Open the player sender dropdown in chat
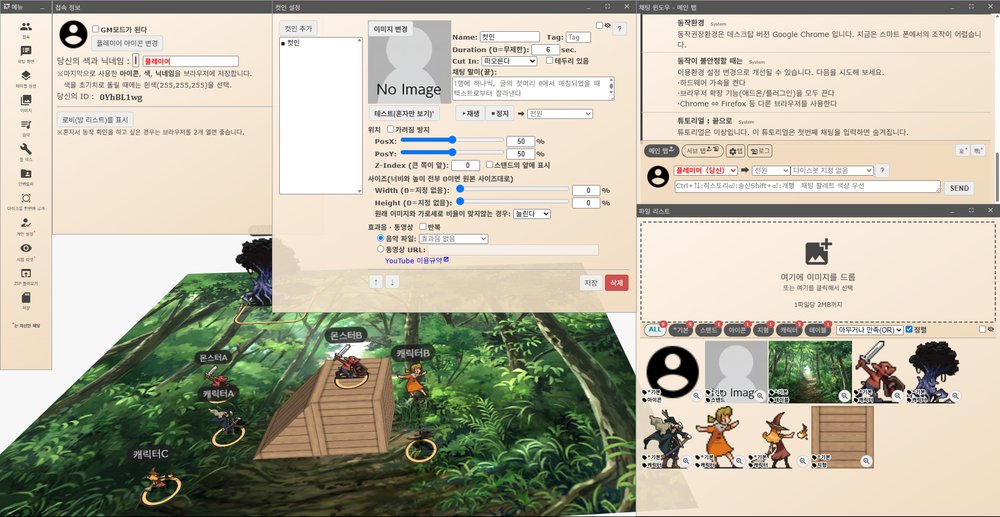 pos(705,170)
